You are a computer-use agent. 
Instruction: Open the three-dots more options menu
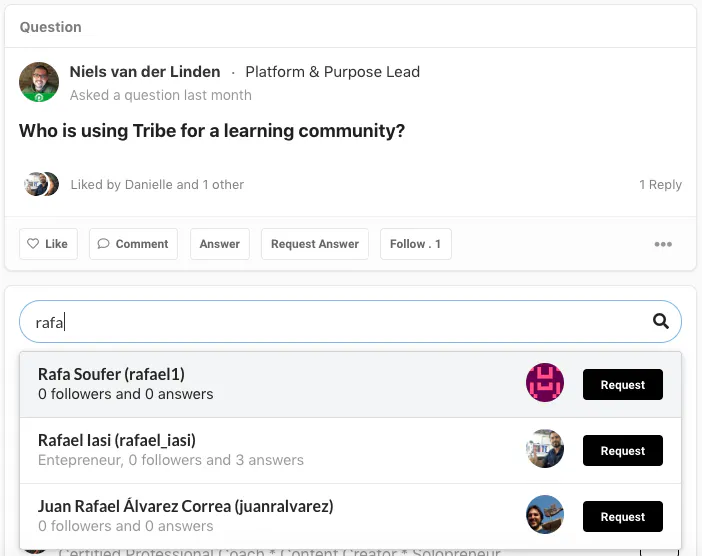[x=663, y=244]
